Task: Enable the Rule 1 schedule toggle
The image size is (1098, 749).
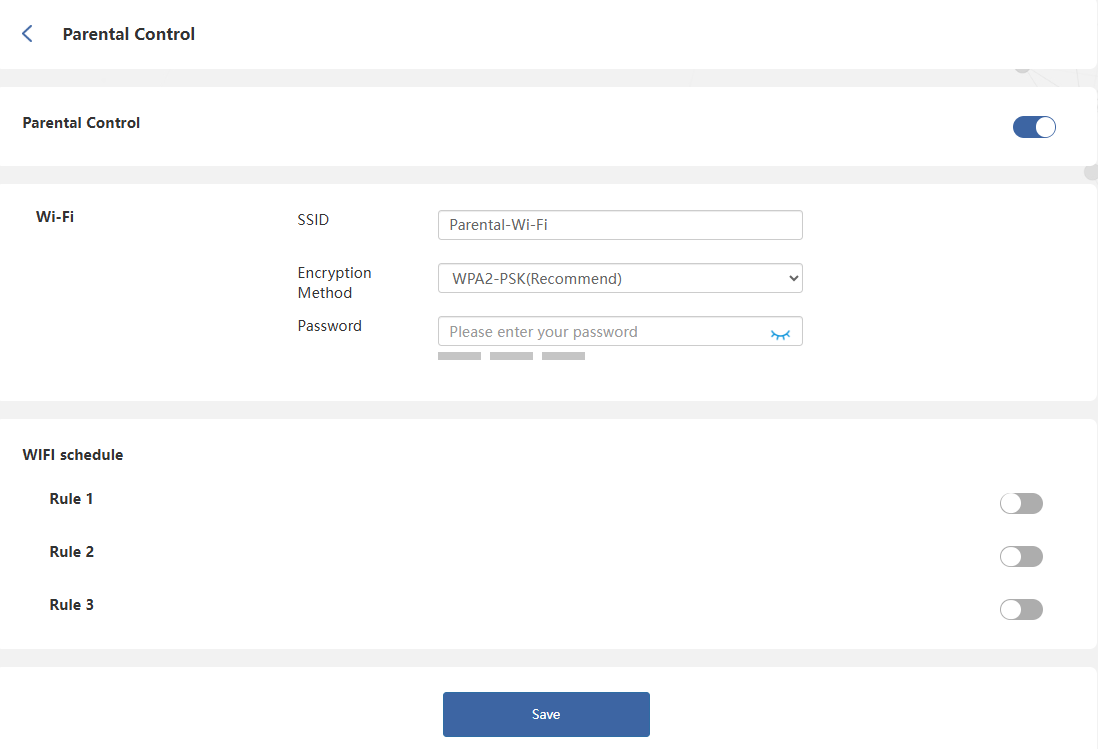Action: pos(1021,503)
